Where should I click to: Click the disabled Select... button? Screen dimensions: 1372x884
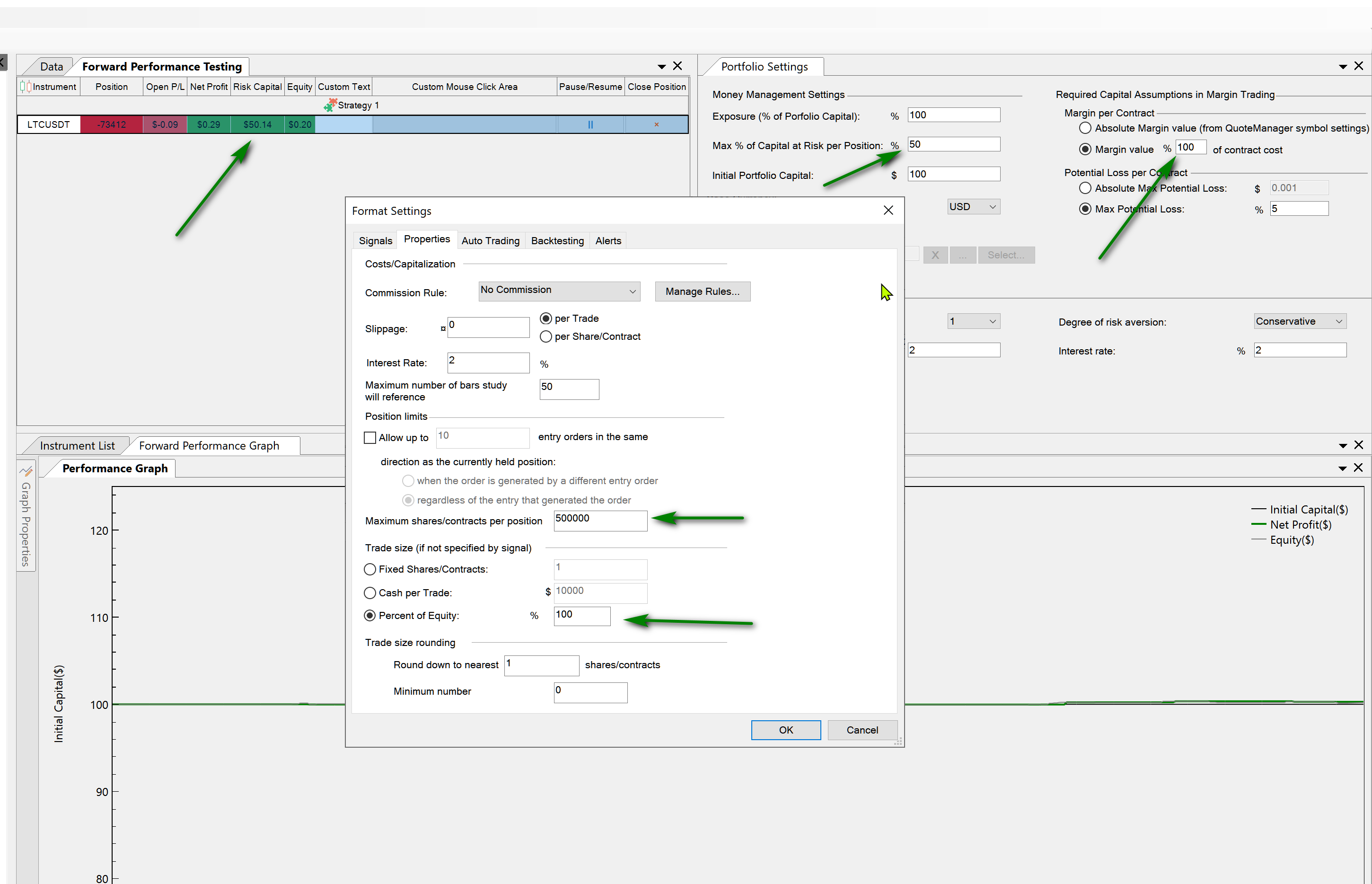click(x=1006, y=256)
